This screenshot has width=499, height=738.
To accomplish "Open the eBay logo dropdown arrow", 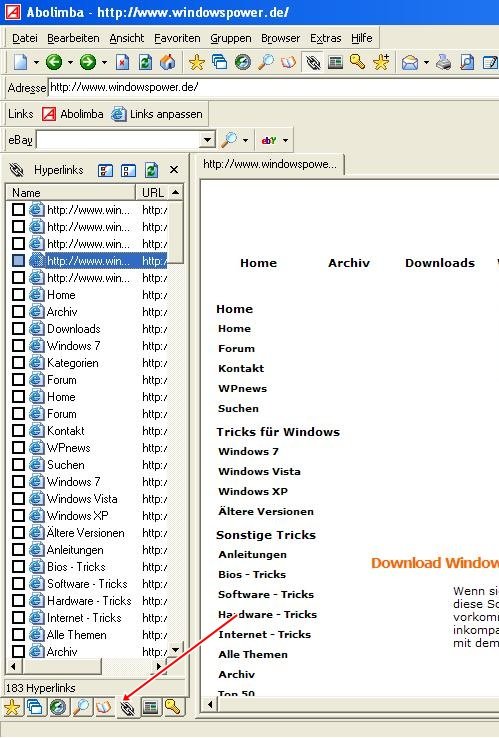I will (x=285, y=140).
